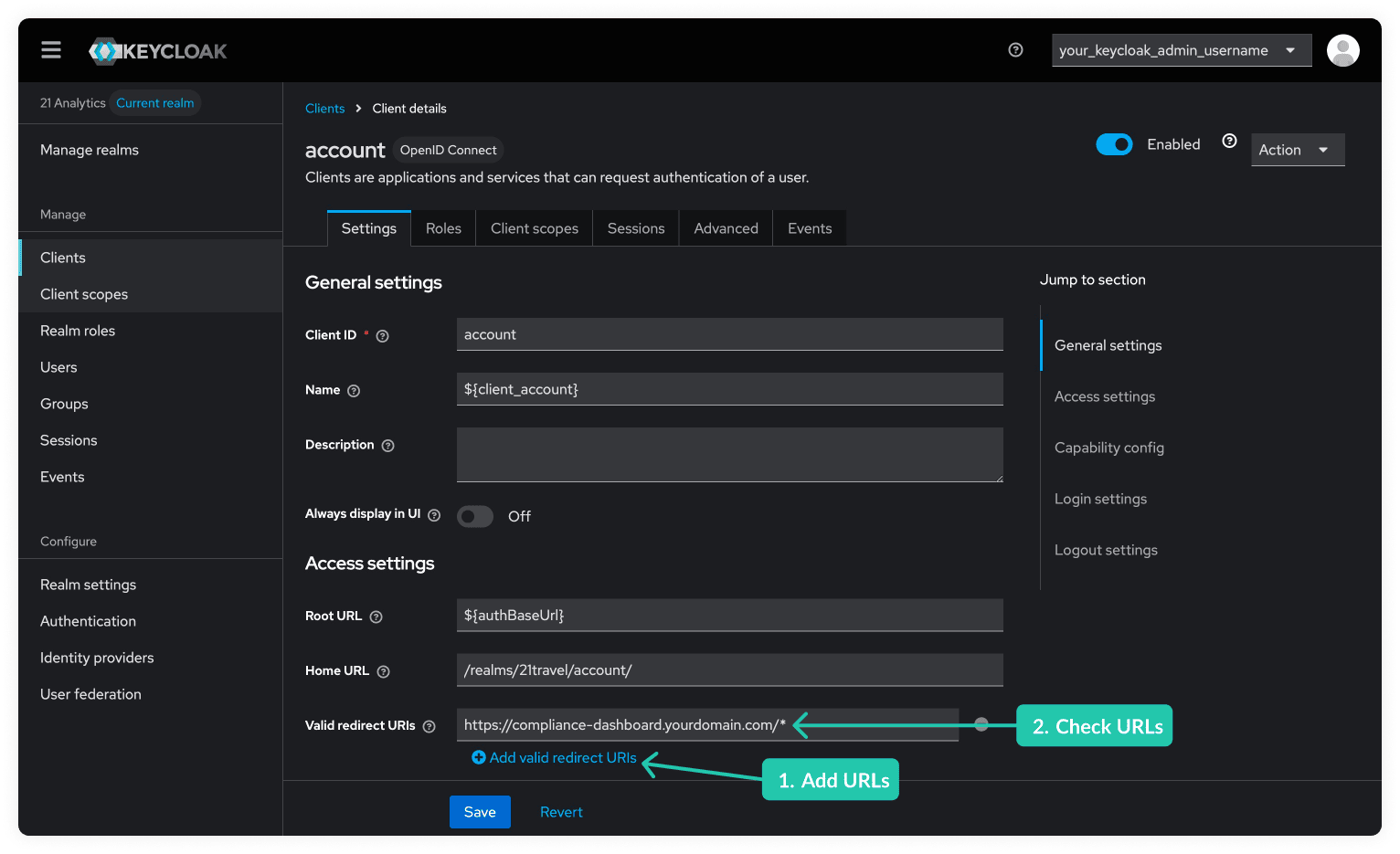The image size is (1400, 854).
Task: Jump to the Logout settings section
Action: [x=1106, y=549]
